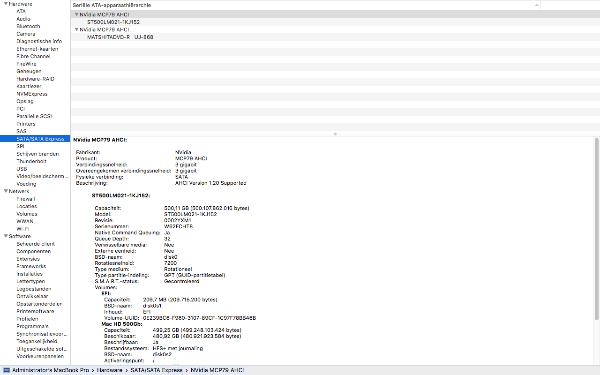Open Beheerde client under Software
The width and height of the screenshot is (600, 375).
coord(36,243)
